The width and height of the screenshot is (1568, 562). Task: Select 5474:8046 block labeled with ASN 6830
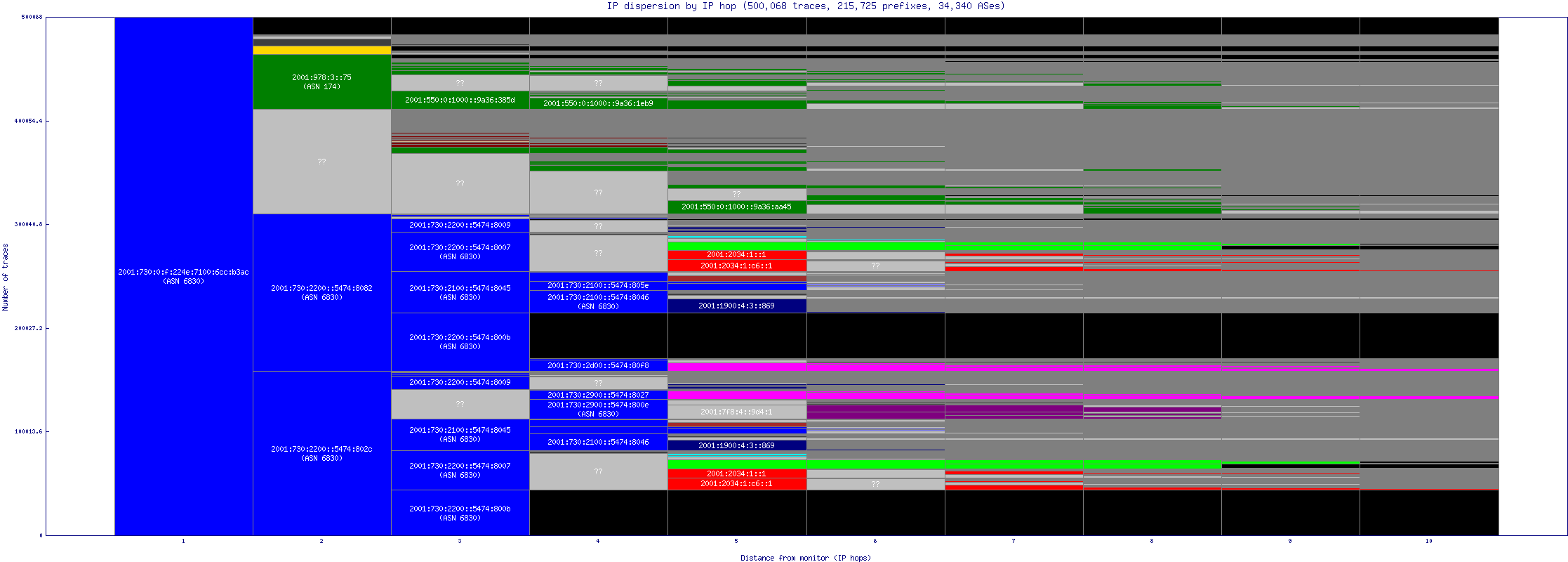pos(598,301)
